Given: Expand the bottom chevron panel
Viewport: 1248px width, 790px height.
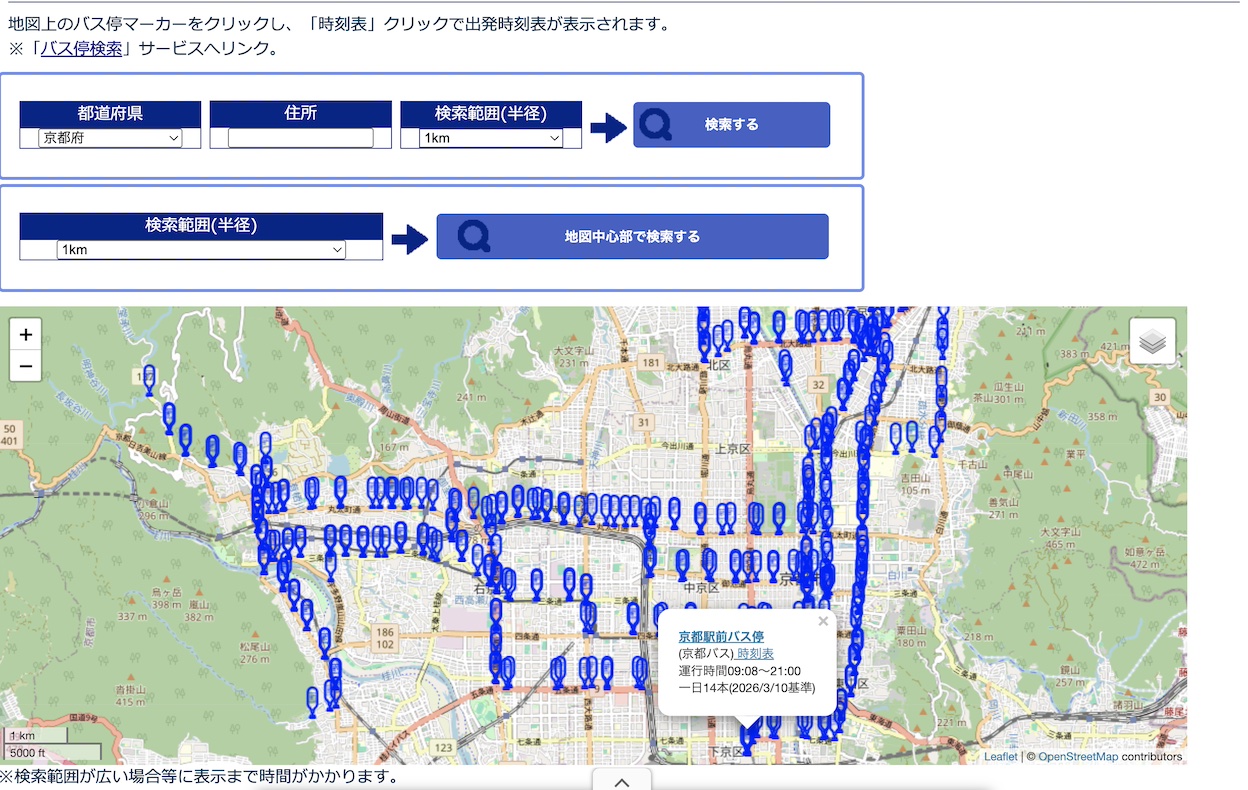Looking at the screenshot, I should (621, 781).
